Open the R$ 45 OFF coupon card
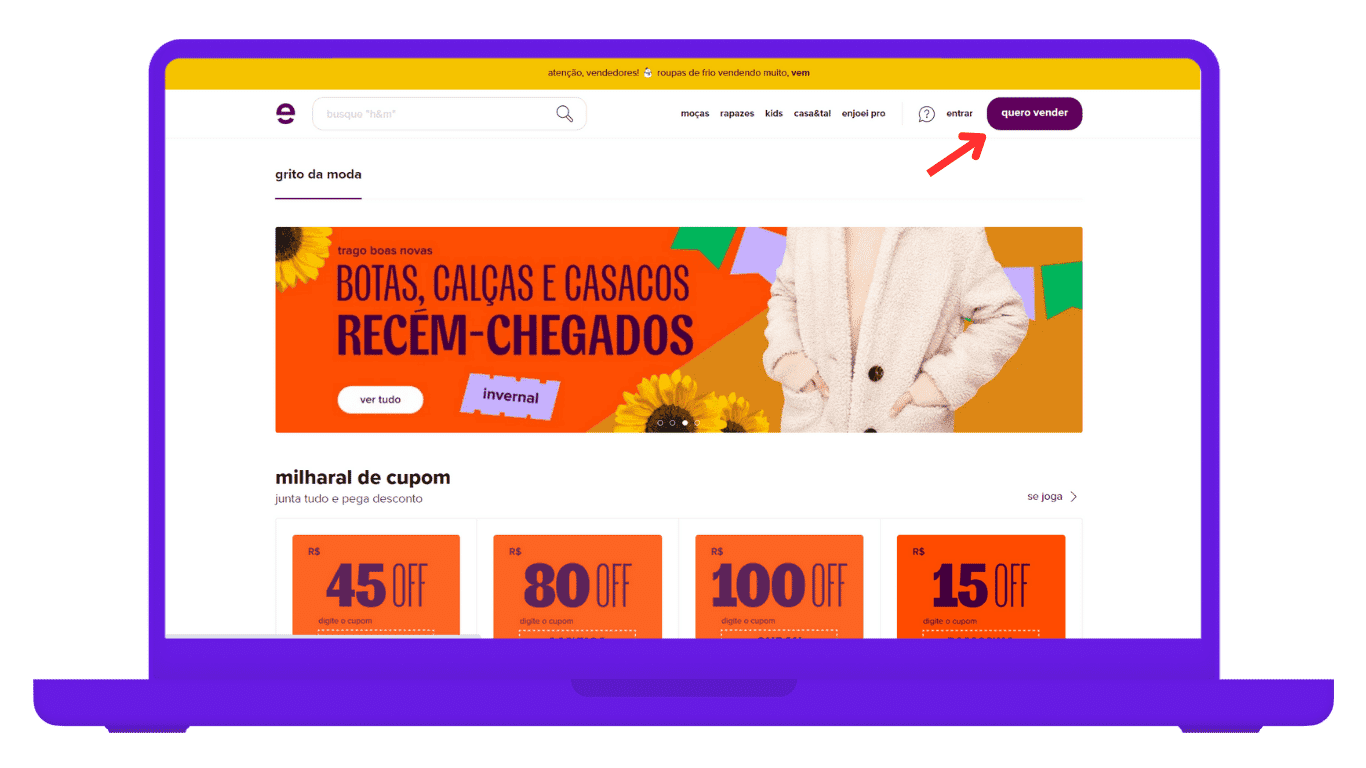The height and width of the screenshot is (768, 1366). [x=376, y=586]
